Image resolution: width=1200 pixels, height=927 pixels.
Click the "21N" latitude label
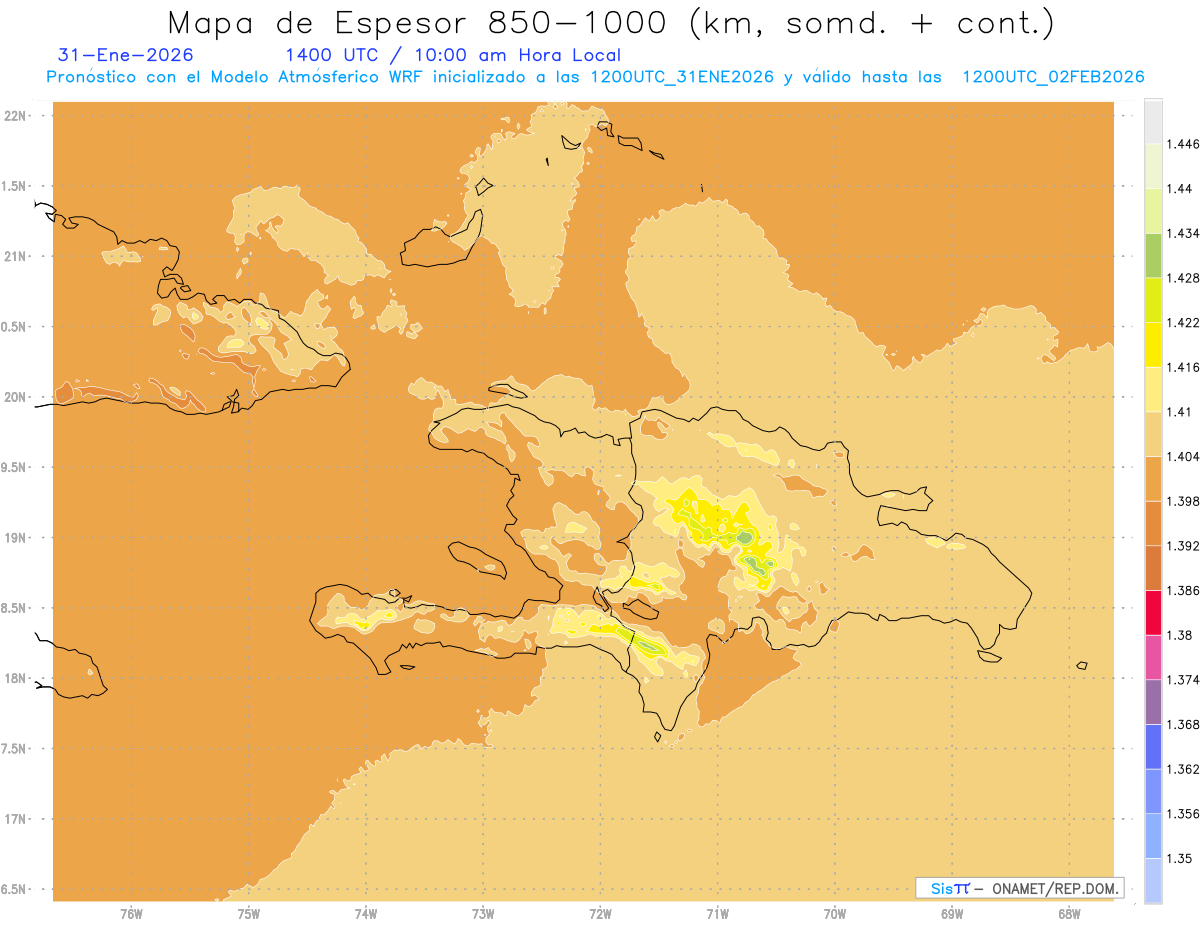(x=15, y=256)
